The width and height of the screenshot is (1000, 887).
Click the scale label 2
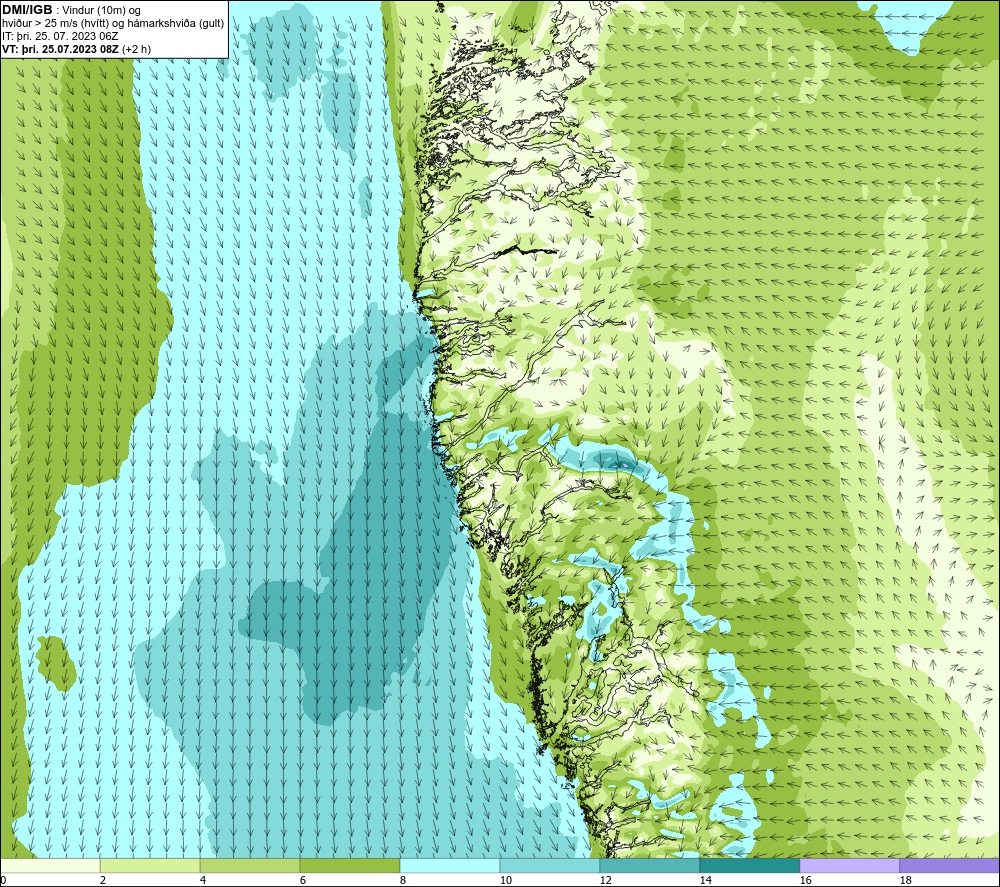pyautogui.click(x=103, y=881)
